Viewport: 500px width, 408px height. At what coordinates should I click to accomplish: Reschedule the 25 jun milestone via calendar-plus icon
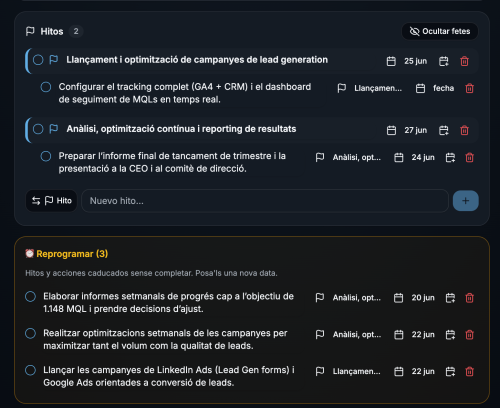[444, 61]
